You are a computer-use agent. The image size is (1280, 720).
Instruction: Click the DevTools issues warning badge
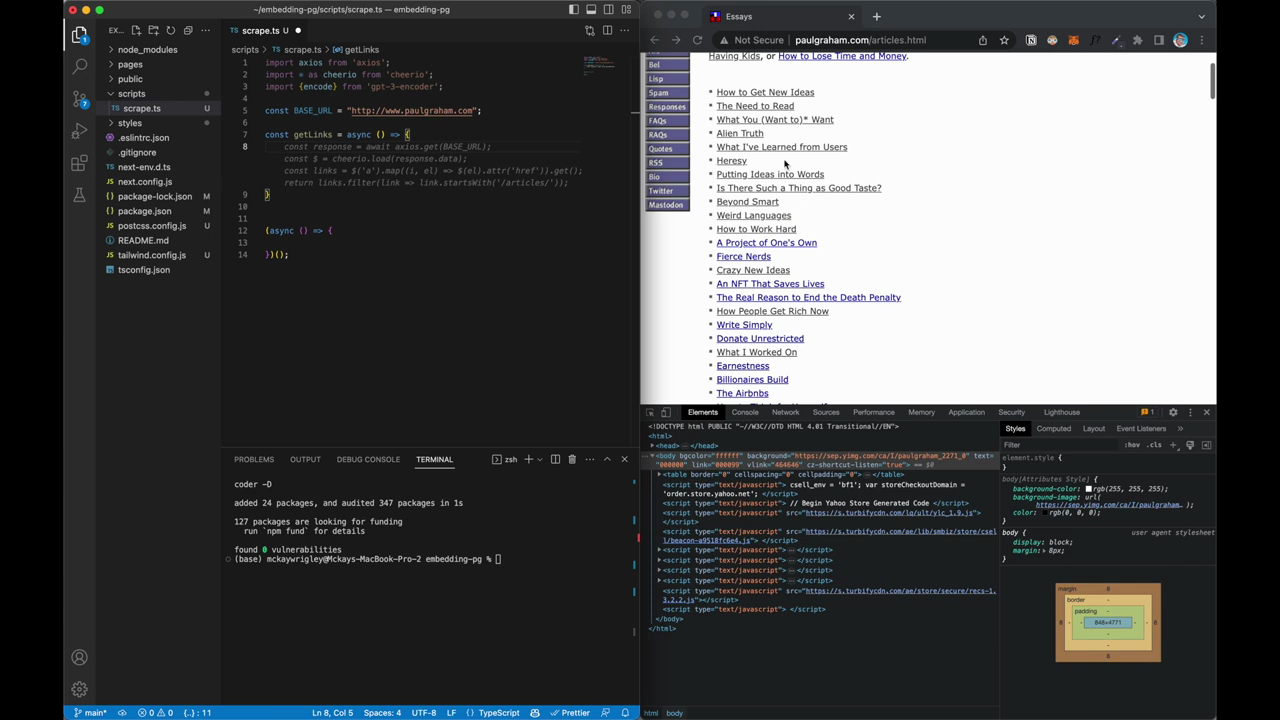[x=1148, y=412]
